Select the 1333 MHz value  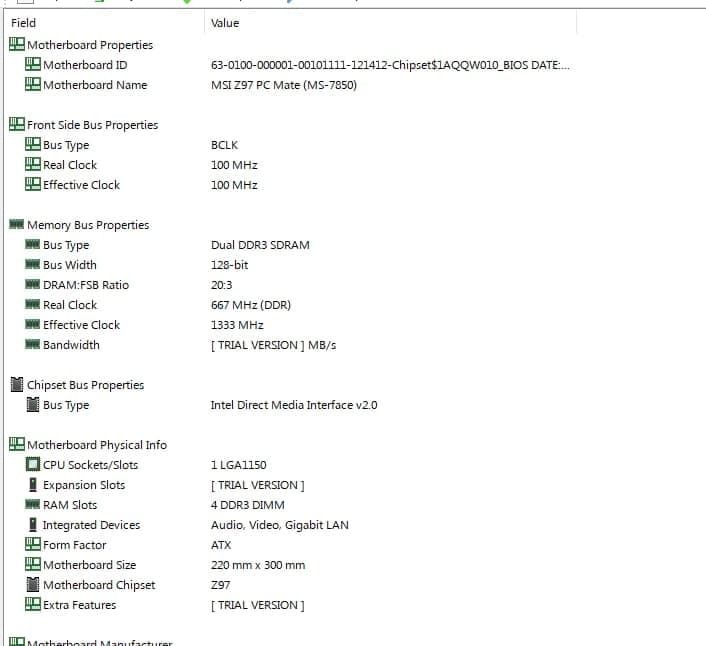(237, 325)
